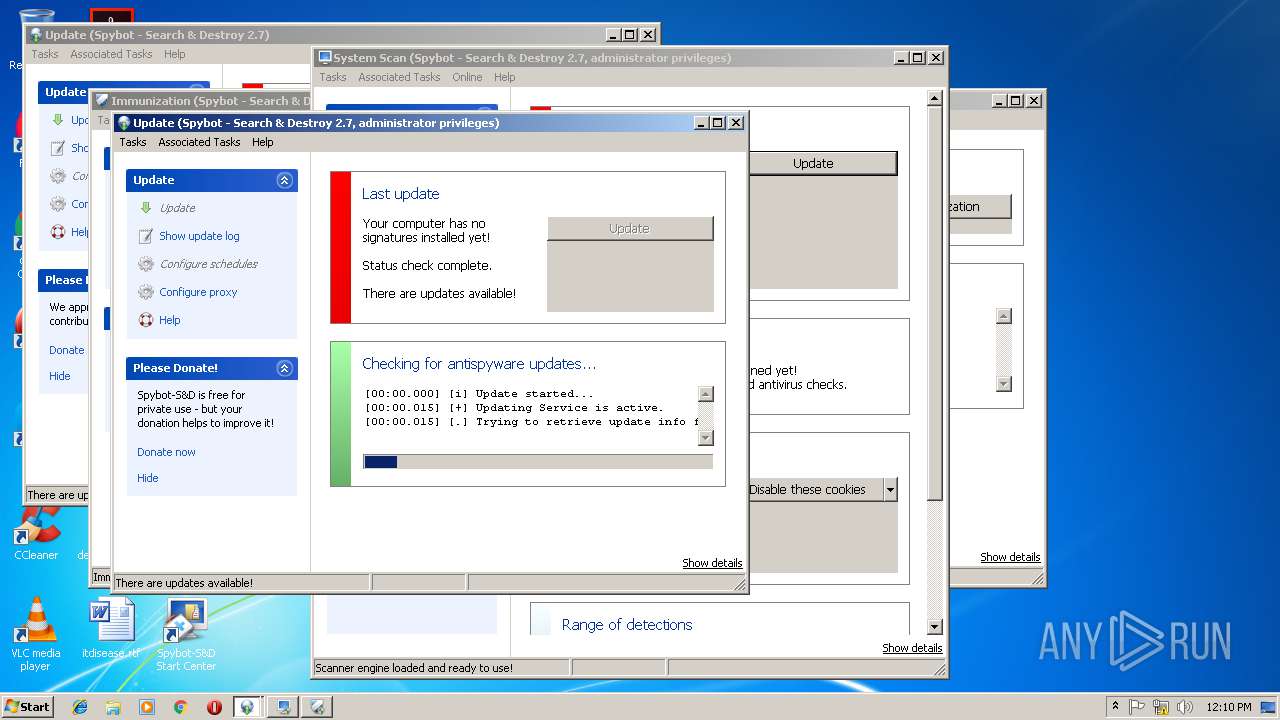Open Help menu in front Update window
1280x720 pixels.
pos(263,142)
